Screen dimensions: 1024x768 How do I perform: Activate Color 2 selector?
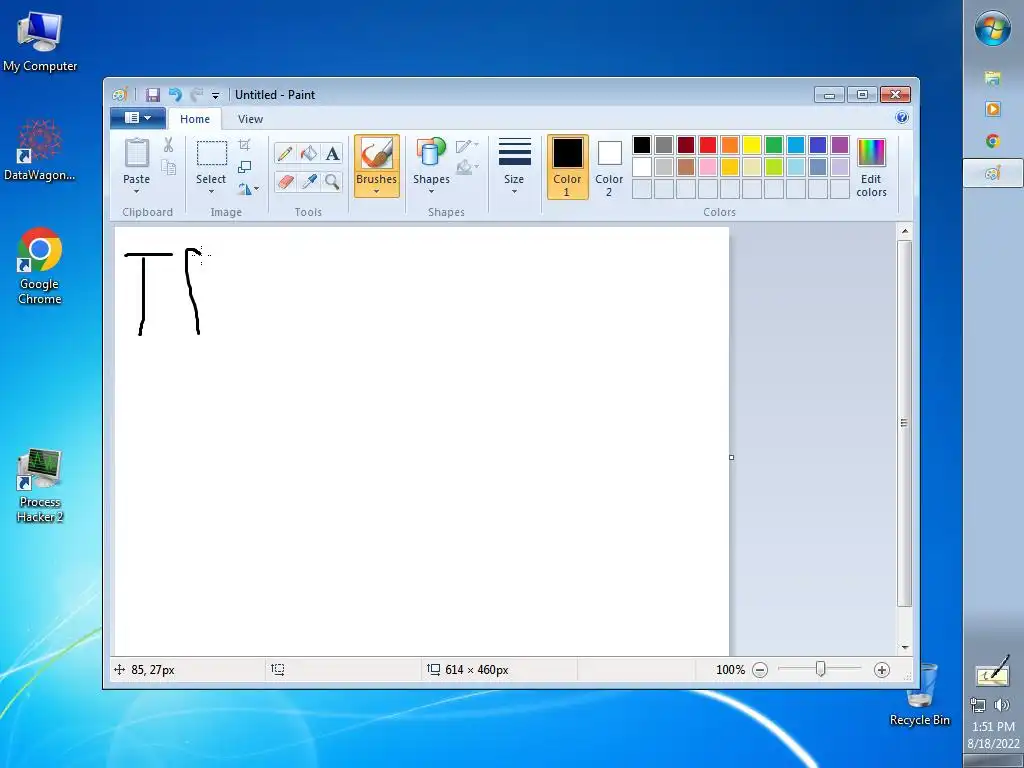click(x=609, y=167)
